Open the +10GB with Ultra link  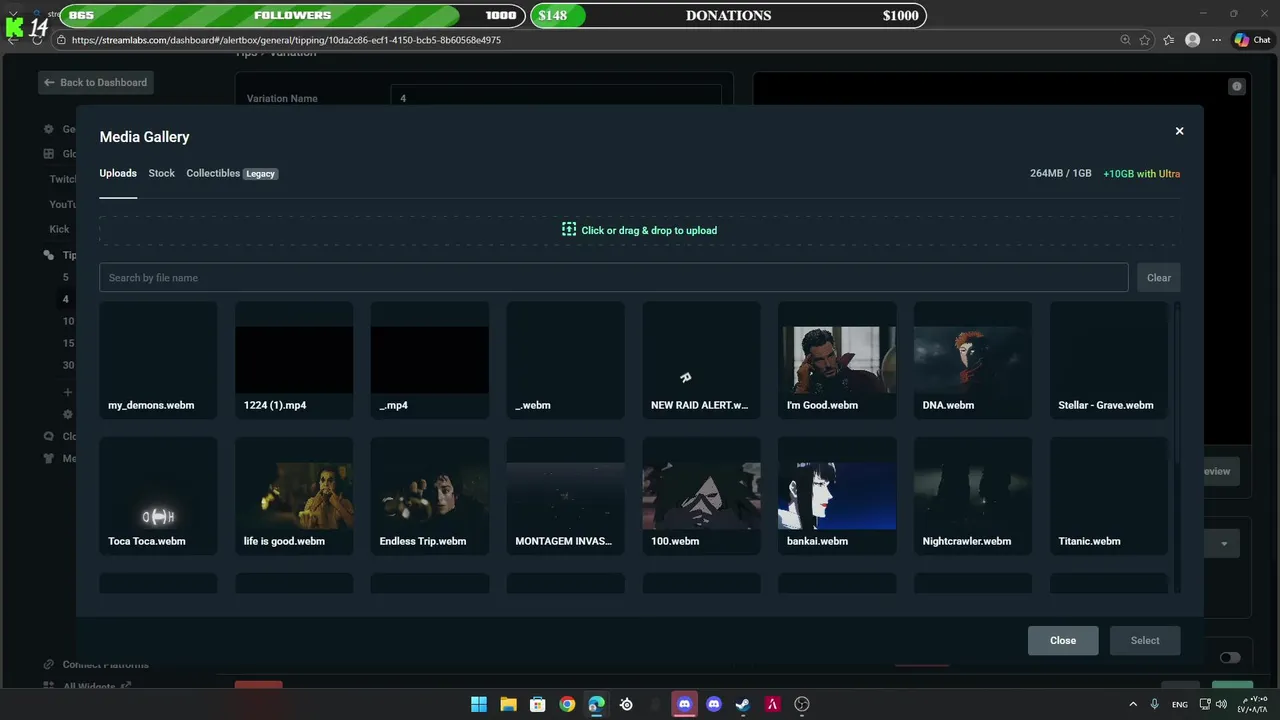[x=1141, y=173]
